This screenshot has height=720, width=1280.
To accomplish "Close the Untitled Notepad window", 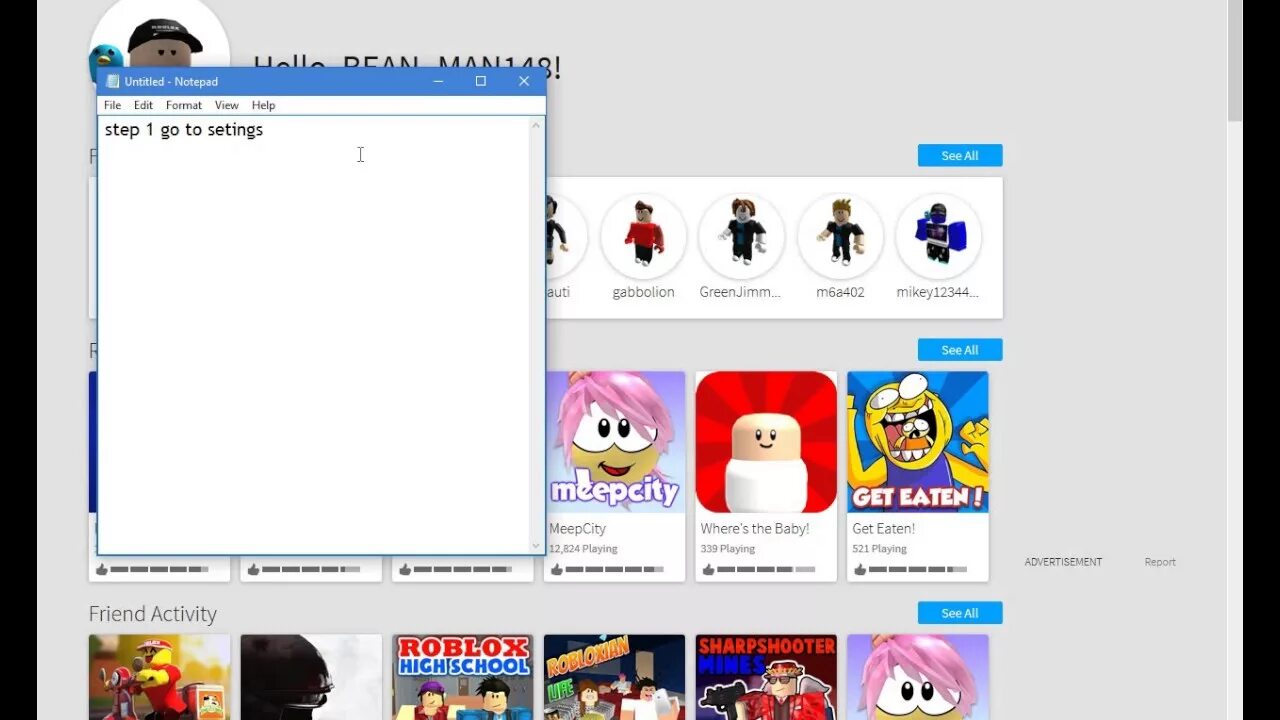I will [524, 81].
